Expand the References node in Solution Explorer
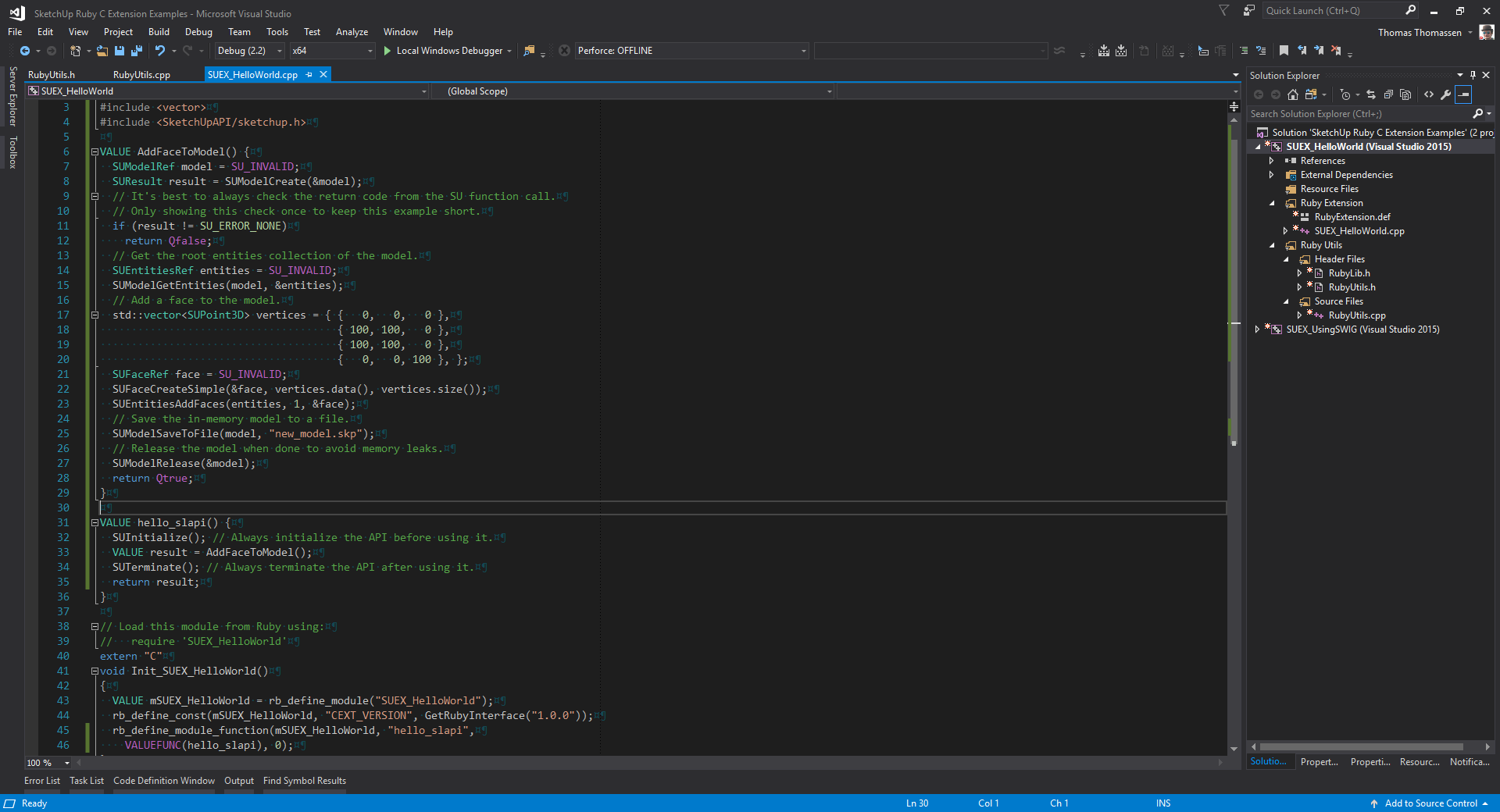This screenshot has height=812, width=1500. pyautogui.click(x=1271, y=161)
